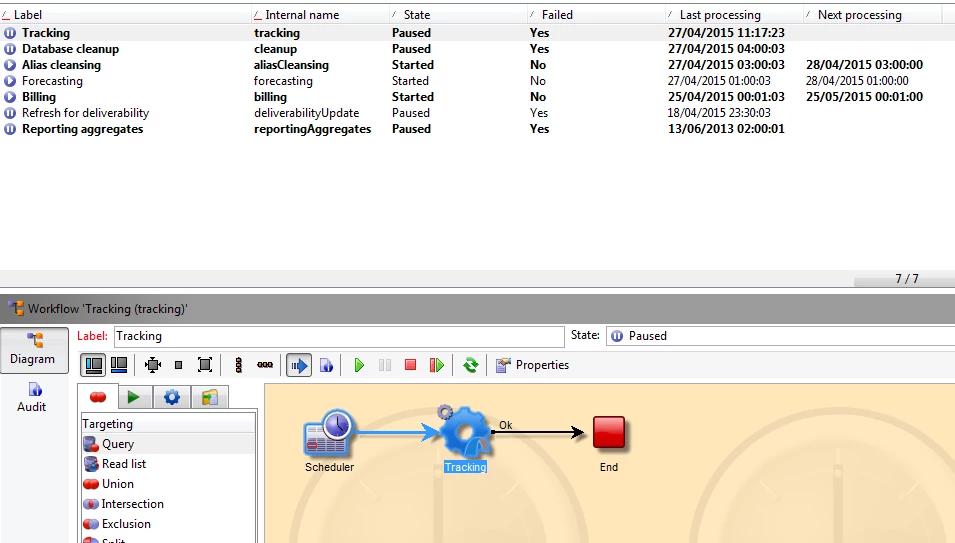955x543 pixels.
Task: Sort list by Internal name column header
Action: (x=320, y=15)
